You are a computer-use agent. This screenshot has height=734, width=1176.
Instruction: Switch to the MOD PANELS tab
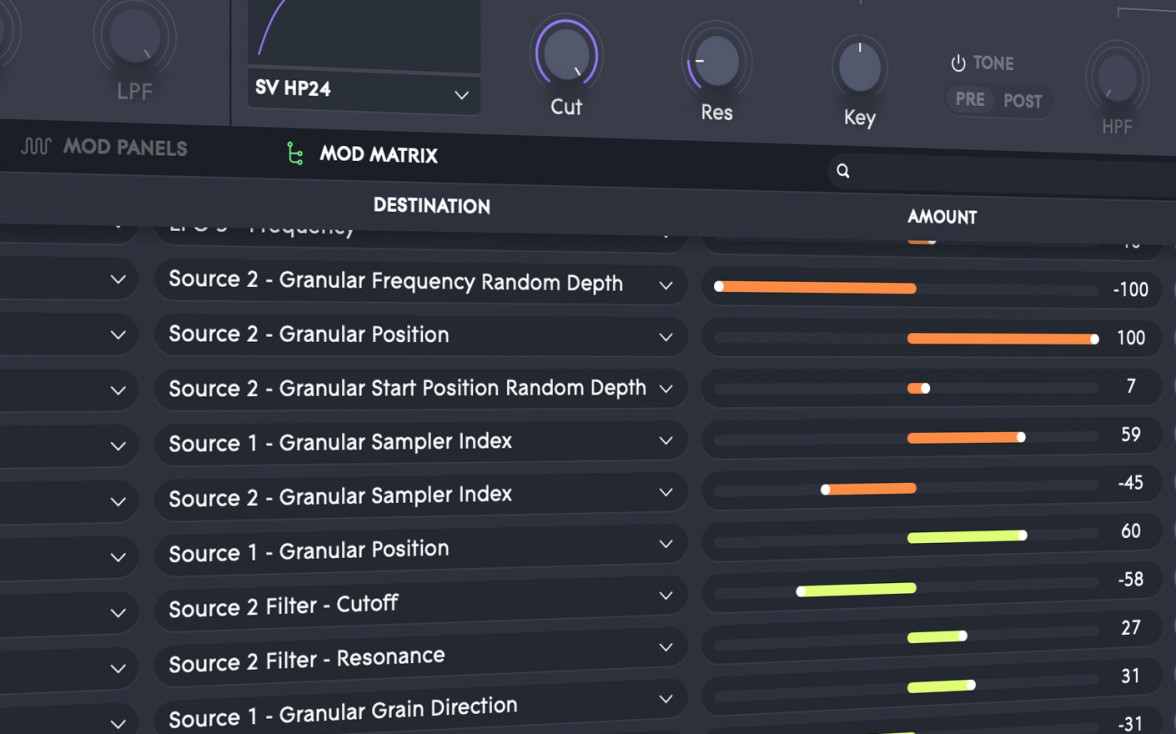pyautogui.click(x=104, y=146)
